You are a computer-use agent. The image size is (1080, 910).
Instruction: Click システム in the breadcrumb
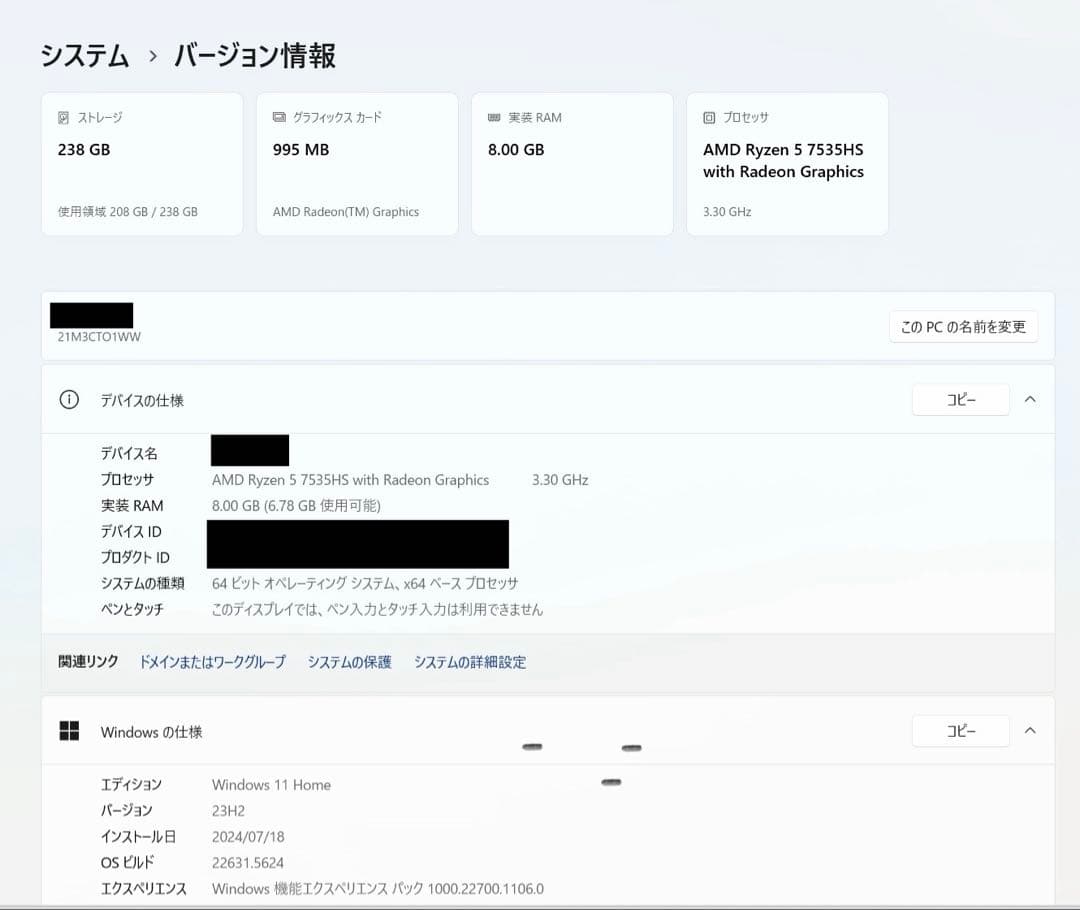click(x=84, y=57)
